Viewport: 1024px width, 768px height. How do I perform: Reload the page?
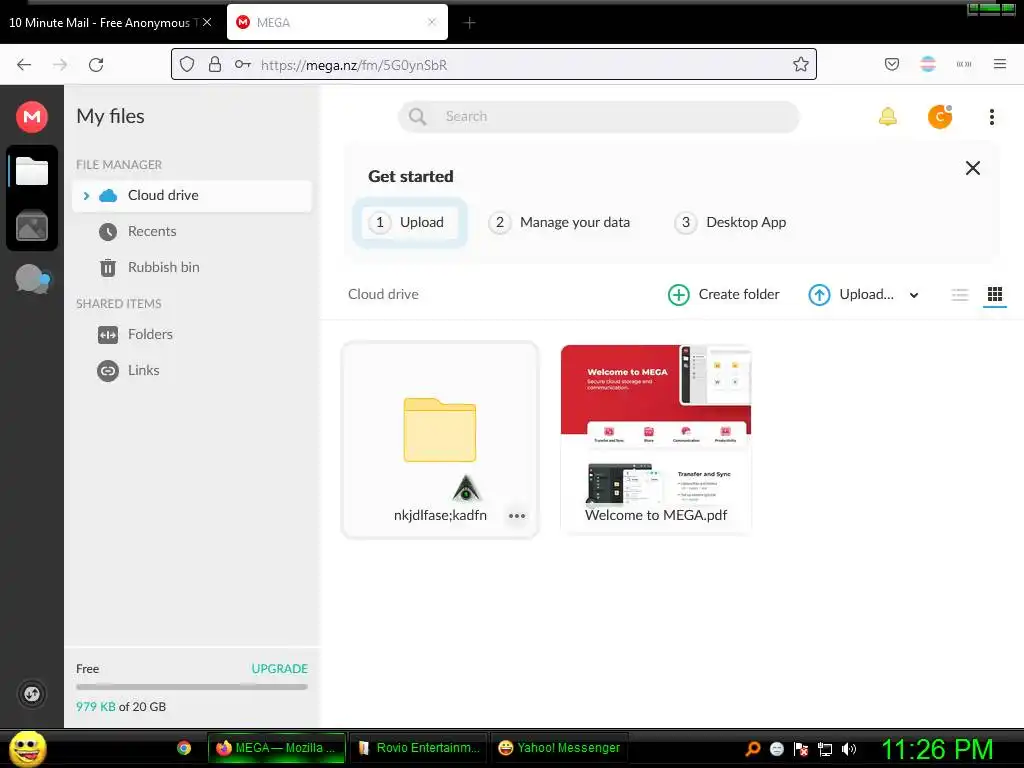tap(96, 65)
